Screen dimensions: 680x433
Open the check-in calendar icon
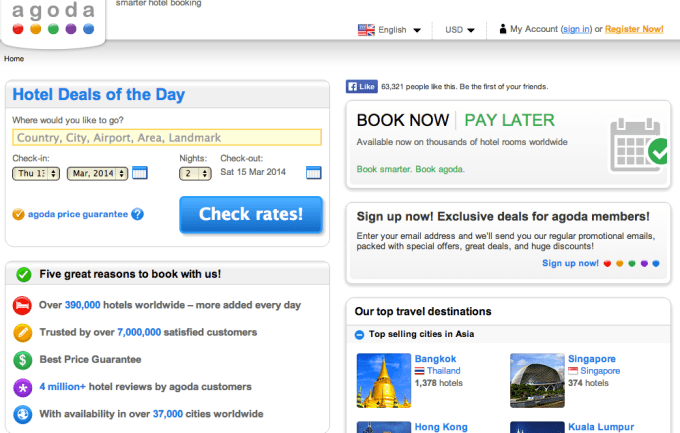pos(140,173)
